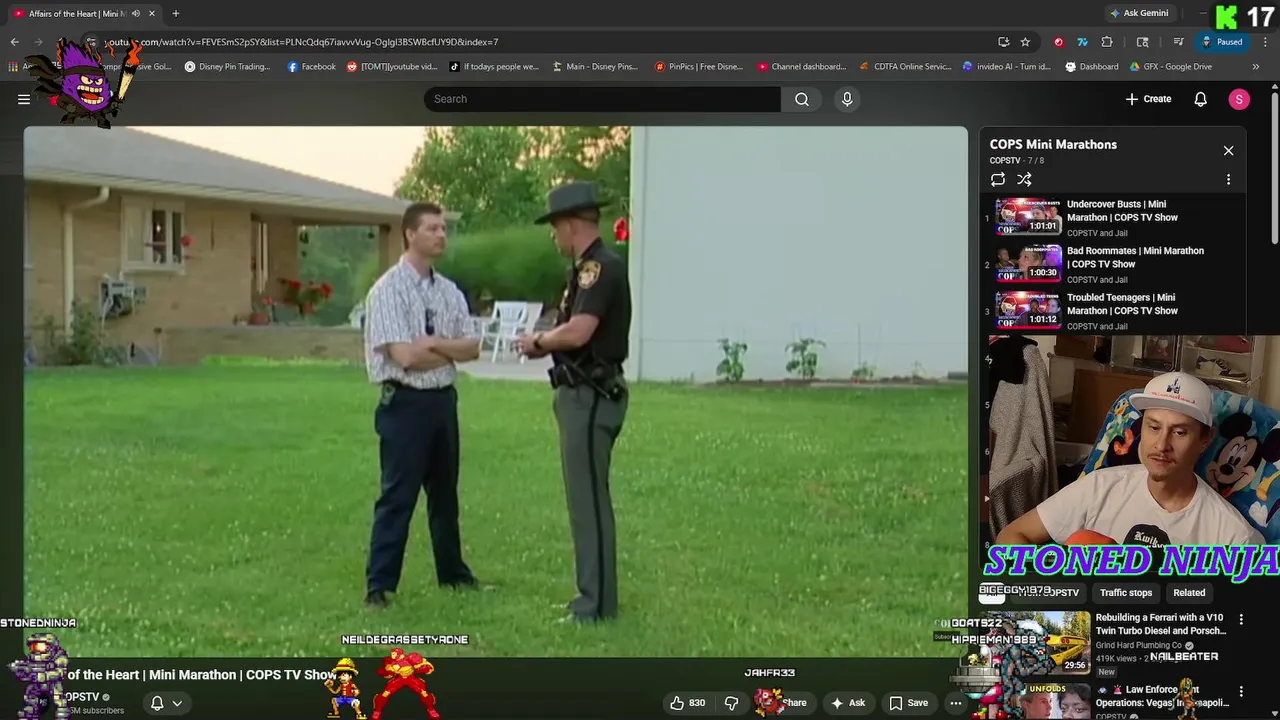Image resolution: width=1280 pixels, height=720 pixels.
Task: Open more actions ellipsis under video
Action: tap(956, 703)
